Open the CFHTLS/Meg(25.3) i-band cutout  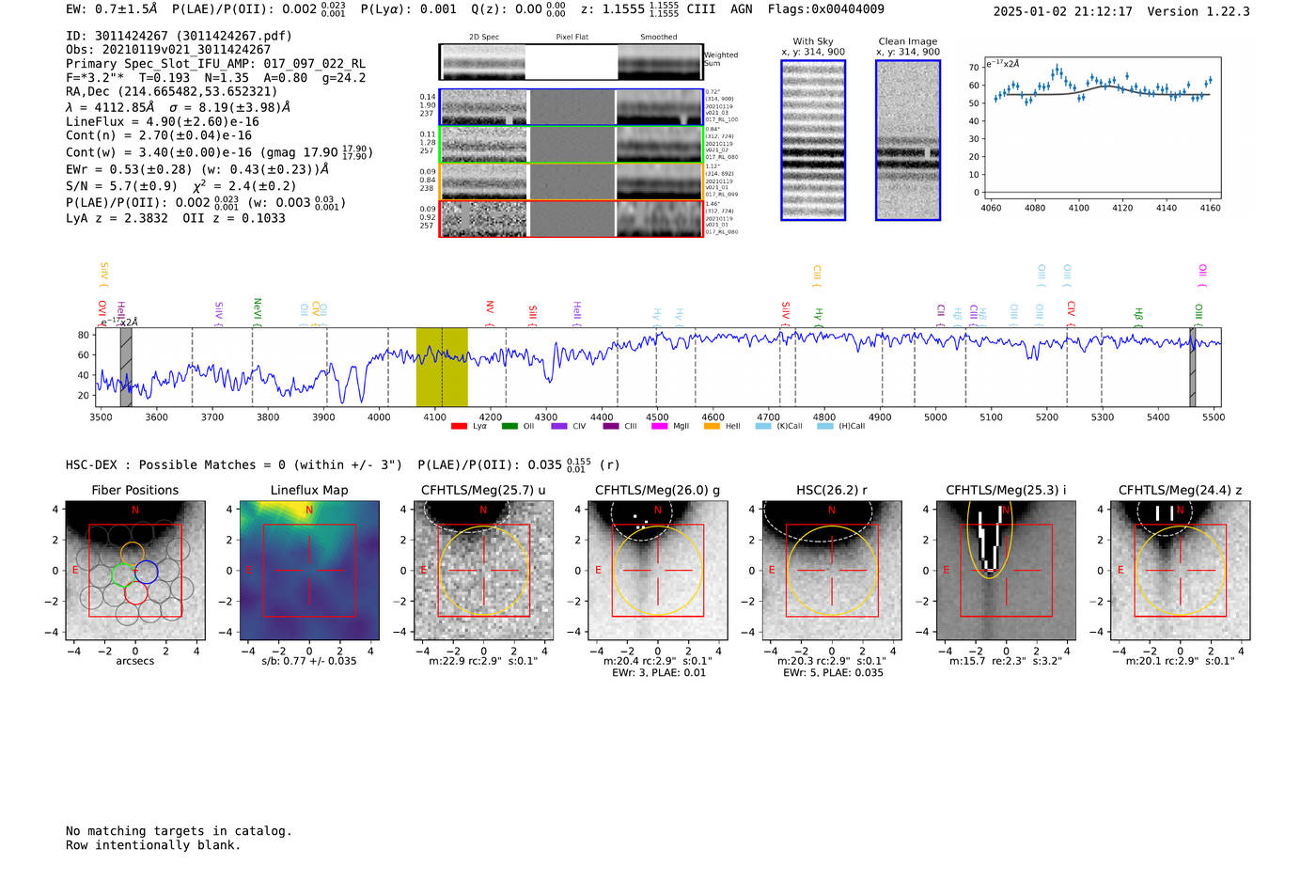pos(1006,571)
